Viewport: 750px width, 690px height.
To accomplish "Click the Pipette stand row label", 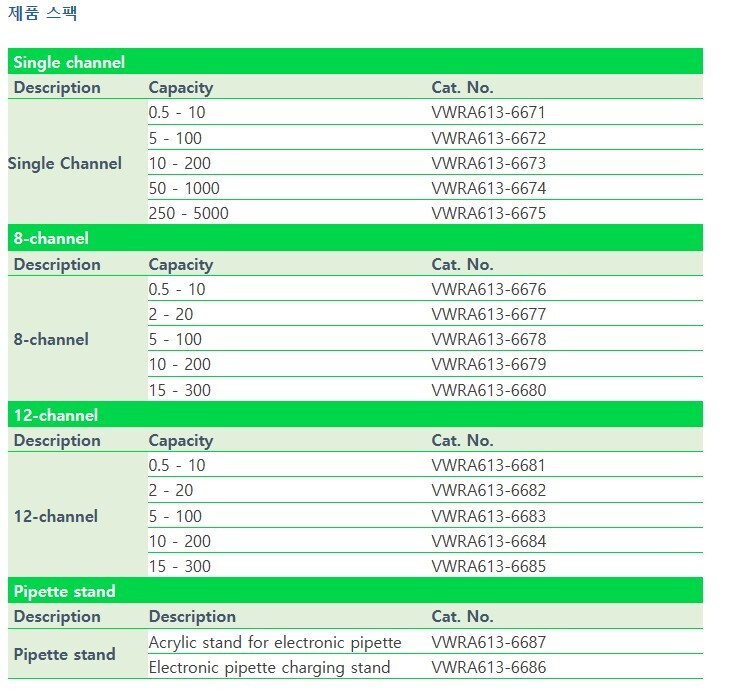I will pos(65,654).
